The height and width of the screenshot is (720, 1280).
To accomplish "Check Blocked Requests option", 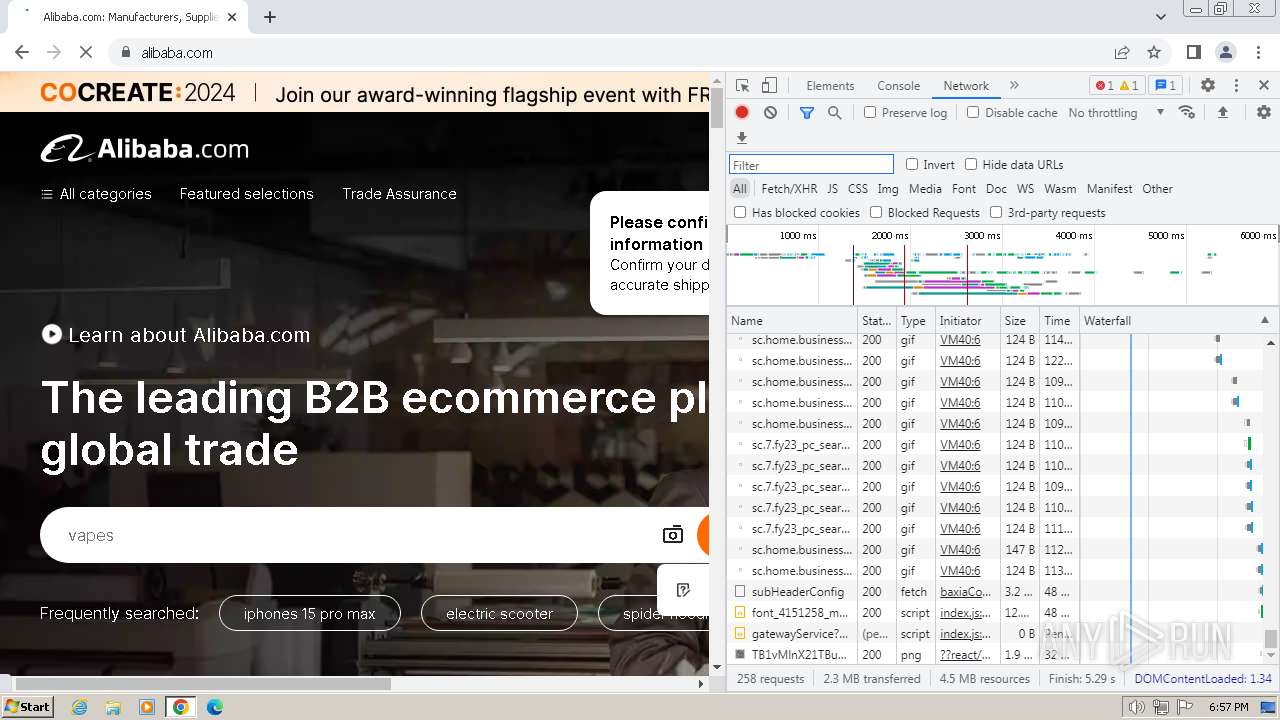I will tap(876, 212).
